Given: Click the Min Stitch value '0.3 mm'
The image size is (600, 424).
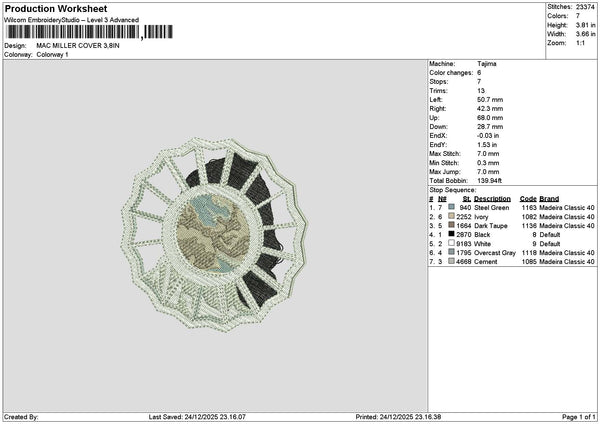Looking at the screenshot, I should [x=488, y=163].
